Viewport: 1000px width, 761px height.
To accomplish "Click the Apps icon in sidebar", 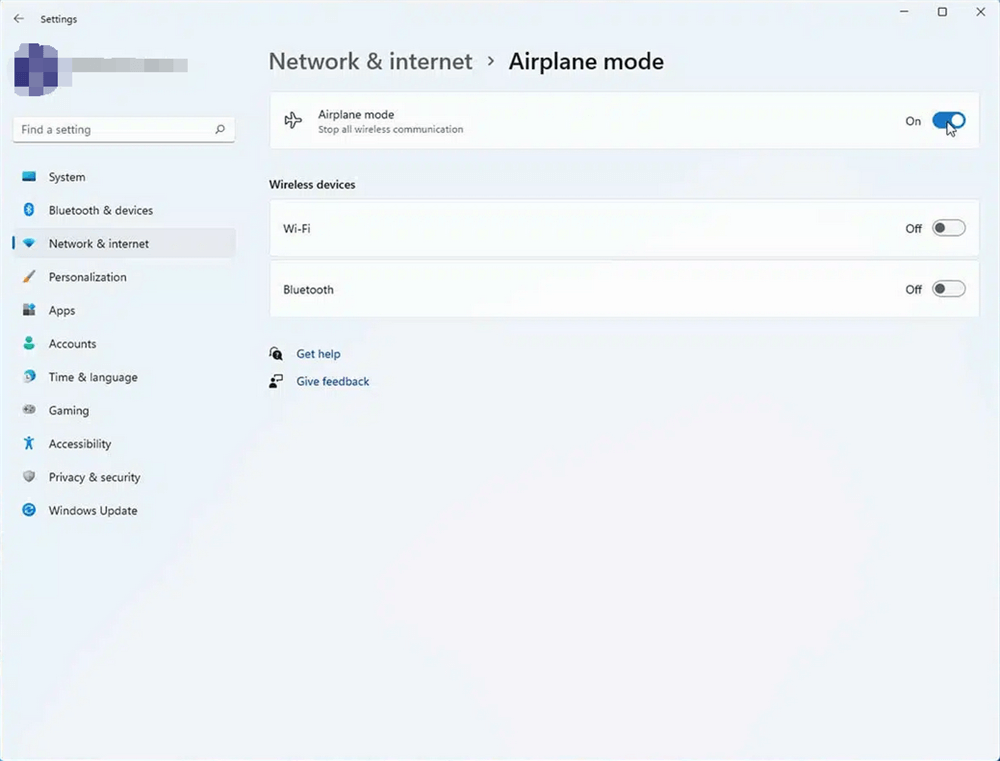I will (29, 311).
